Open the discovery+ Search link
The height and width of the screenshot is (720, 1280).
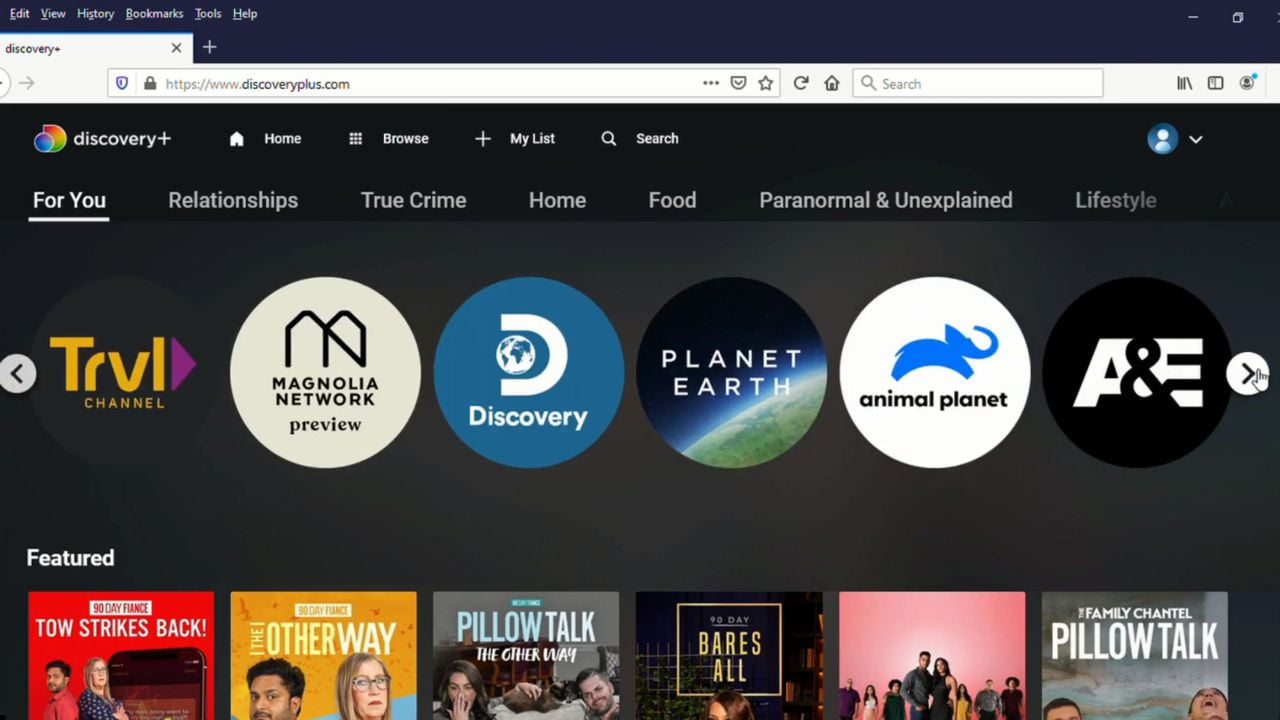(x=640, y=139)
